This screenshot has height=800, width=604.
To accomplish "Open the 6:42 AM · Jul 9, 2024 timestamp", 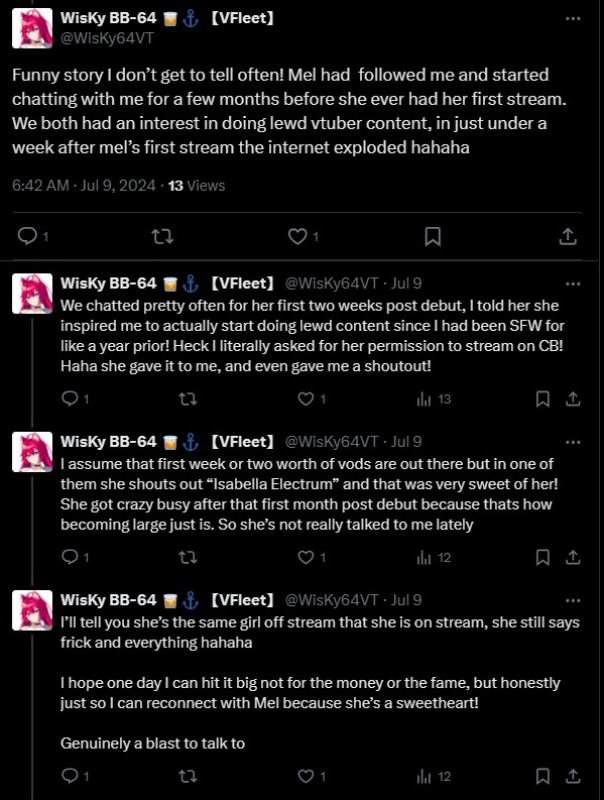I will click(84, 185).
